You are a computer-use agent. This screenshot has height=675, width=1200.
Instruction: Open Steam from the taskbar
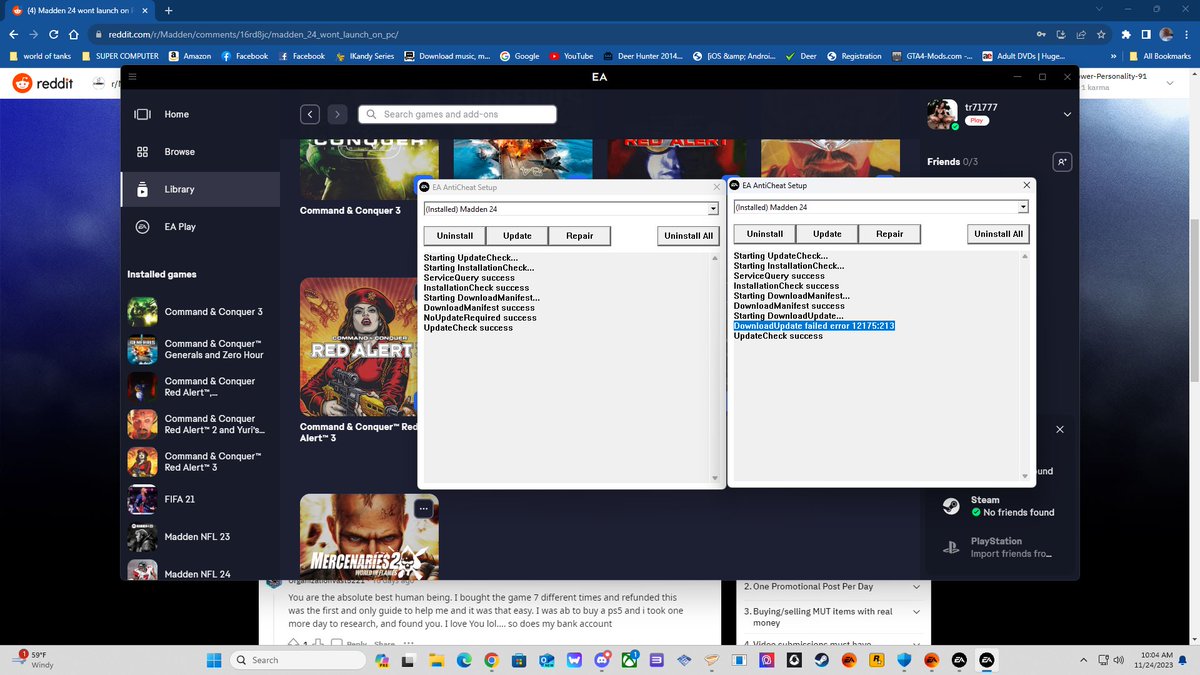tap(820, 660)
